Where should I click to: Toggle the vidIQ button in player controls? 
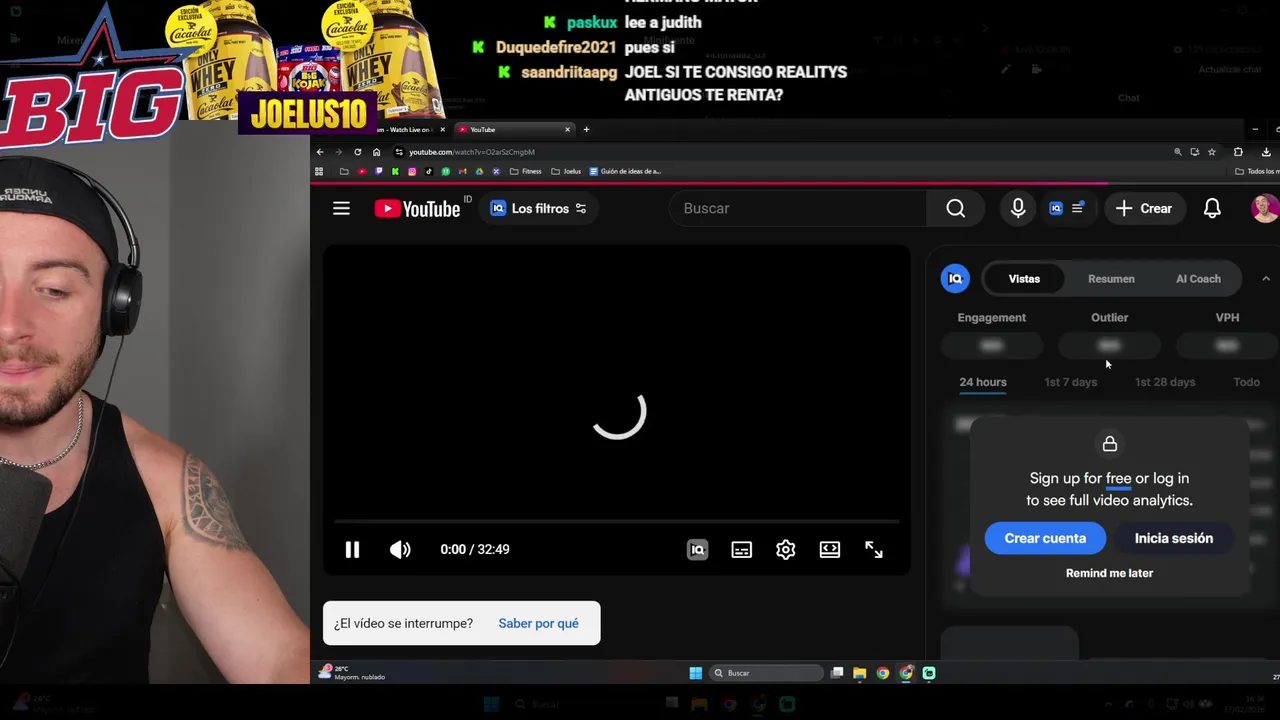point(698,549)
